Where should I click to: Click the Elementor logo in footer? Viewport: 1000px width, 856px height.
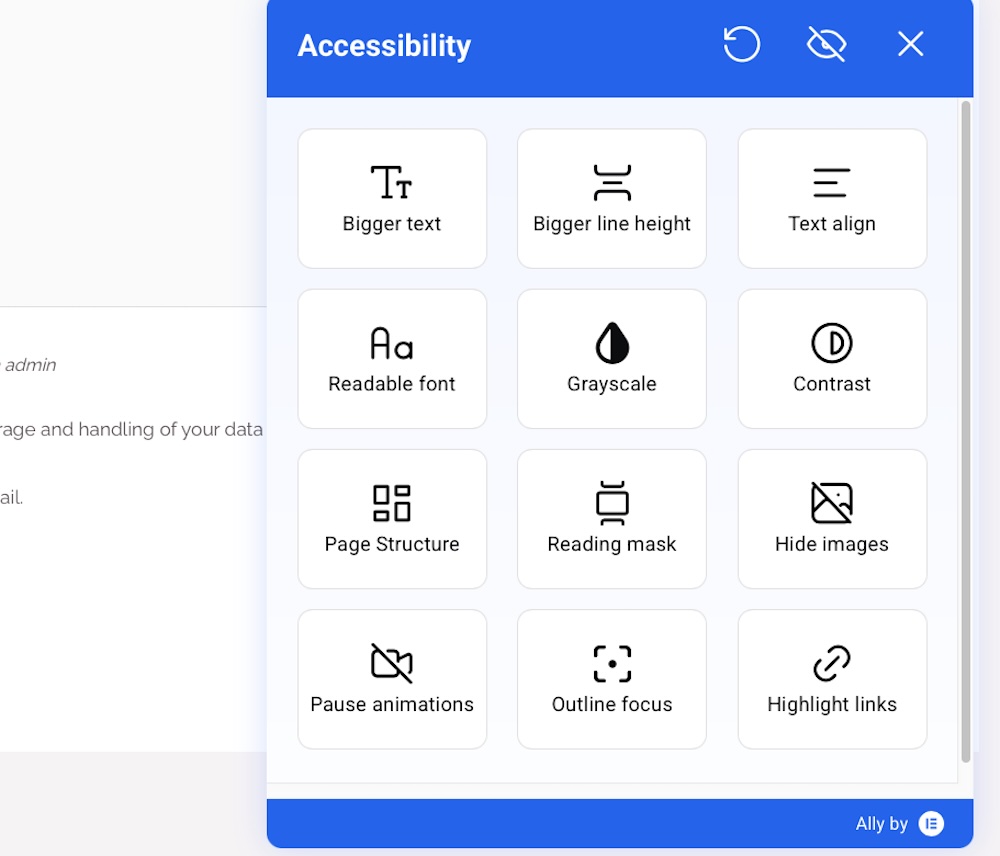931,824
